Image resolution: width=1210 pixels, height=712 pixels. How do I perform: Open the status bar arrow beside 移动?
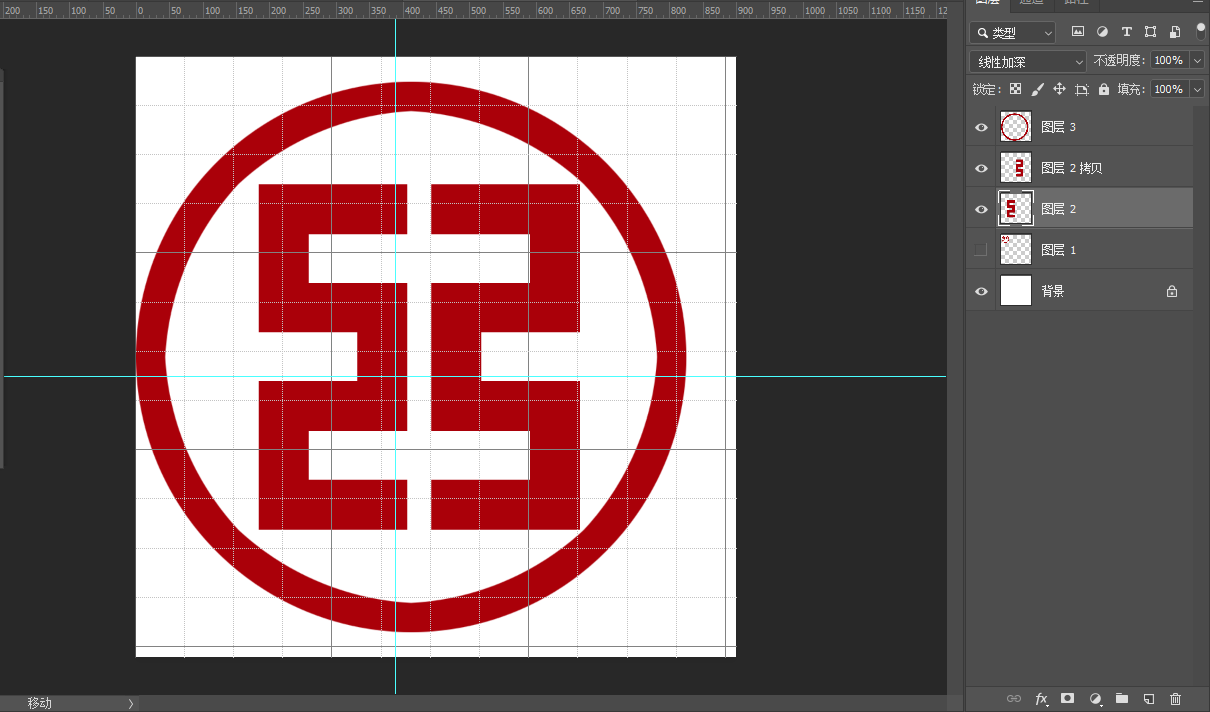coord(130,704)
